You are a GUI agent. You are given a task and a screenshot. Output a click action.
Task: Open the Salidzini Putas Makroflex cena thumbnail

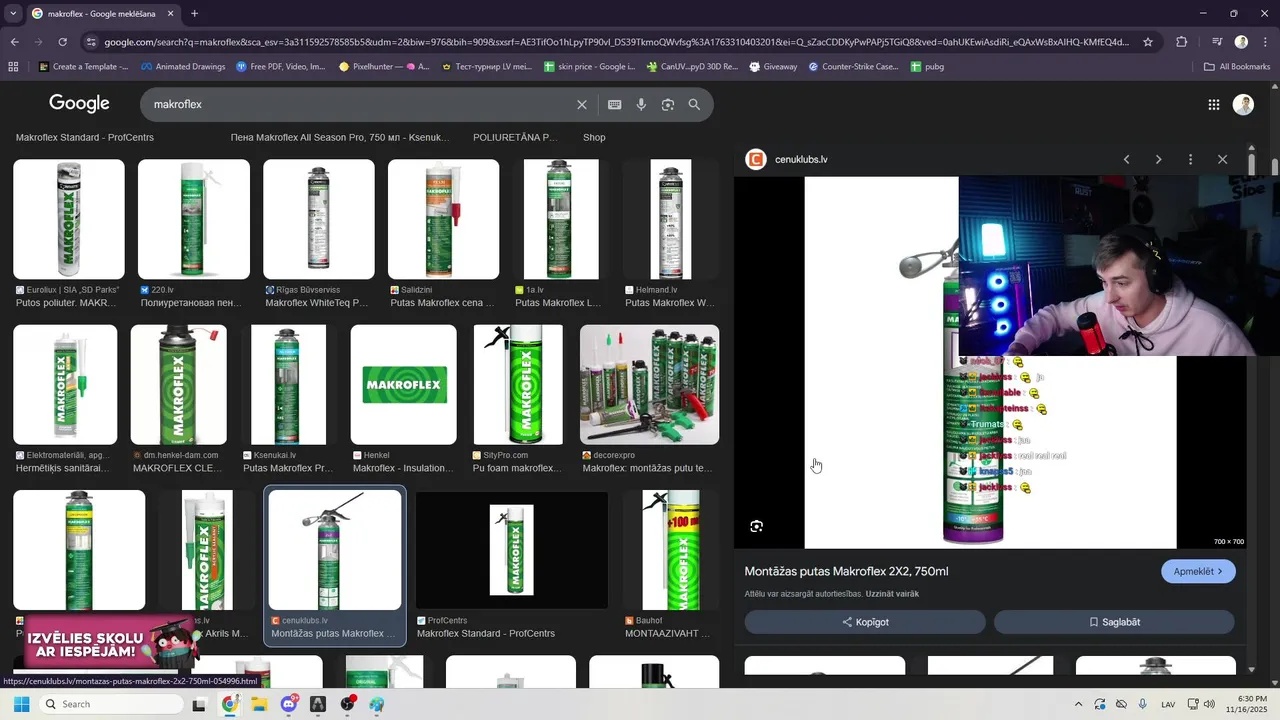(x=443, y=219)
